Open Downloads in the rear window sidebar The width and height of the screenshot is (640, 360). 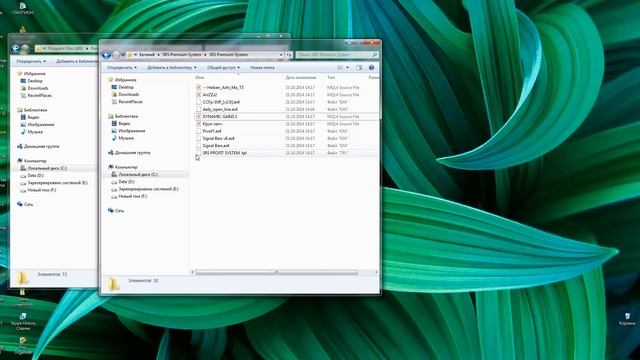[x=38, y=88]
